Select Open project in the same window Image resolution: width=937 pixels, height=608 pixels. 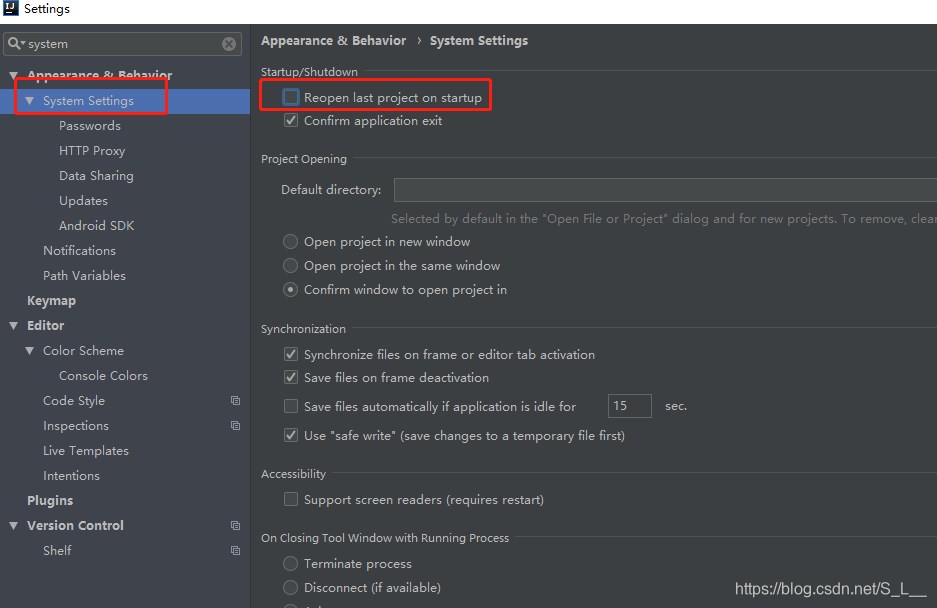coord(290,265)
